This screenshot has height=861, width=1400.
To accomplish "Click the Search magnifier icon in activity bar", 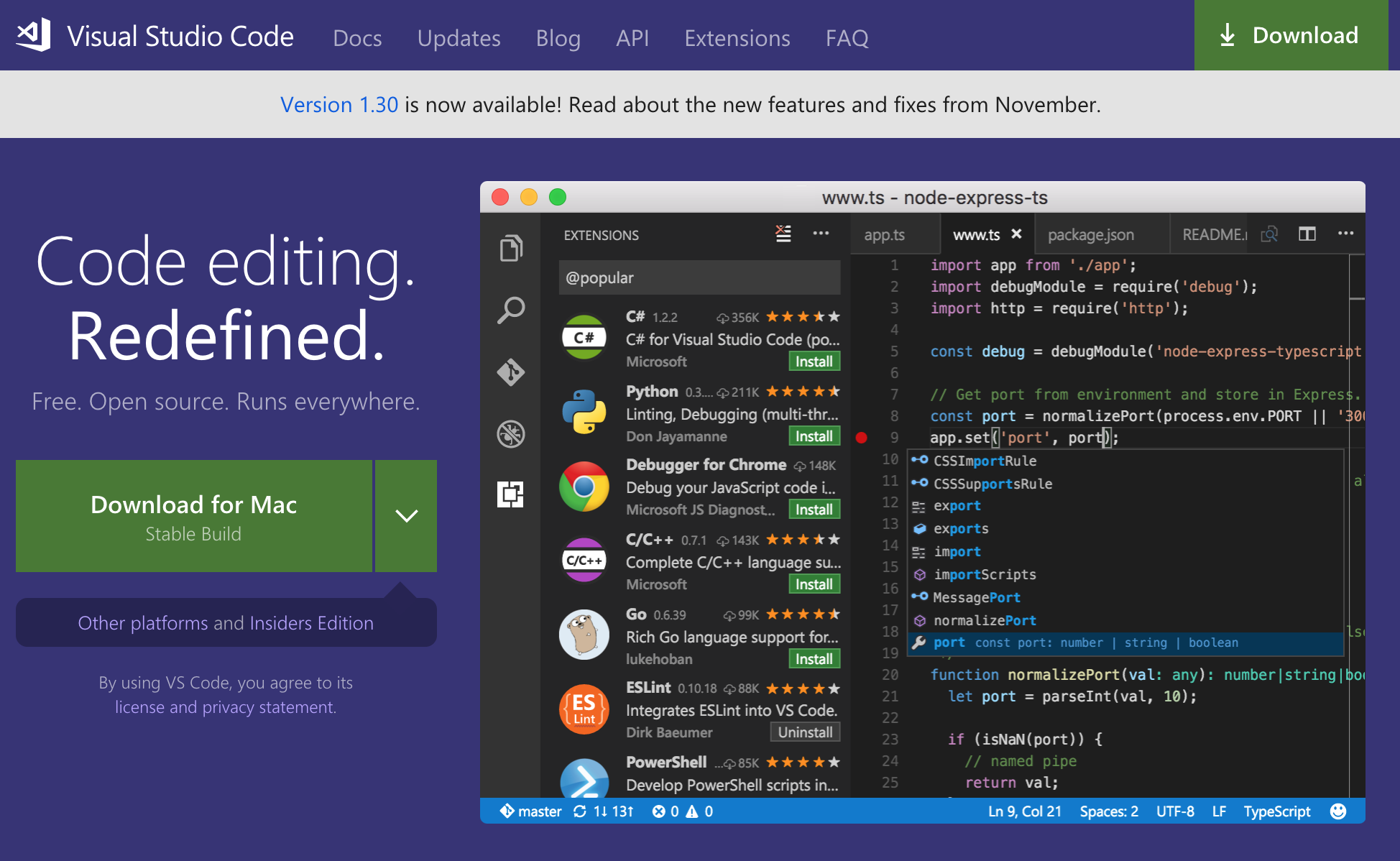I will point(511,310).
